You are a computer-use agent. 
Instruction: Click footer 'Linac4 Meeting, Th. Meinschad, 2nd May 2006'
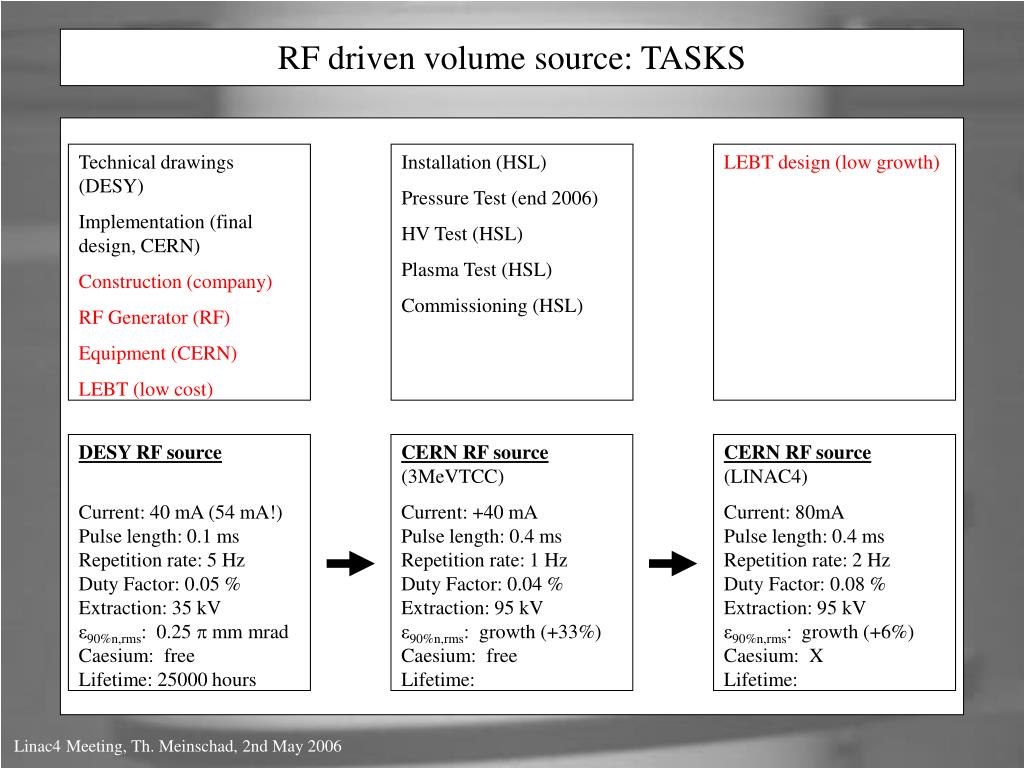click(x=178, y=746)
